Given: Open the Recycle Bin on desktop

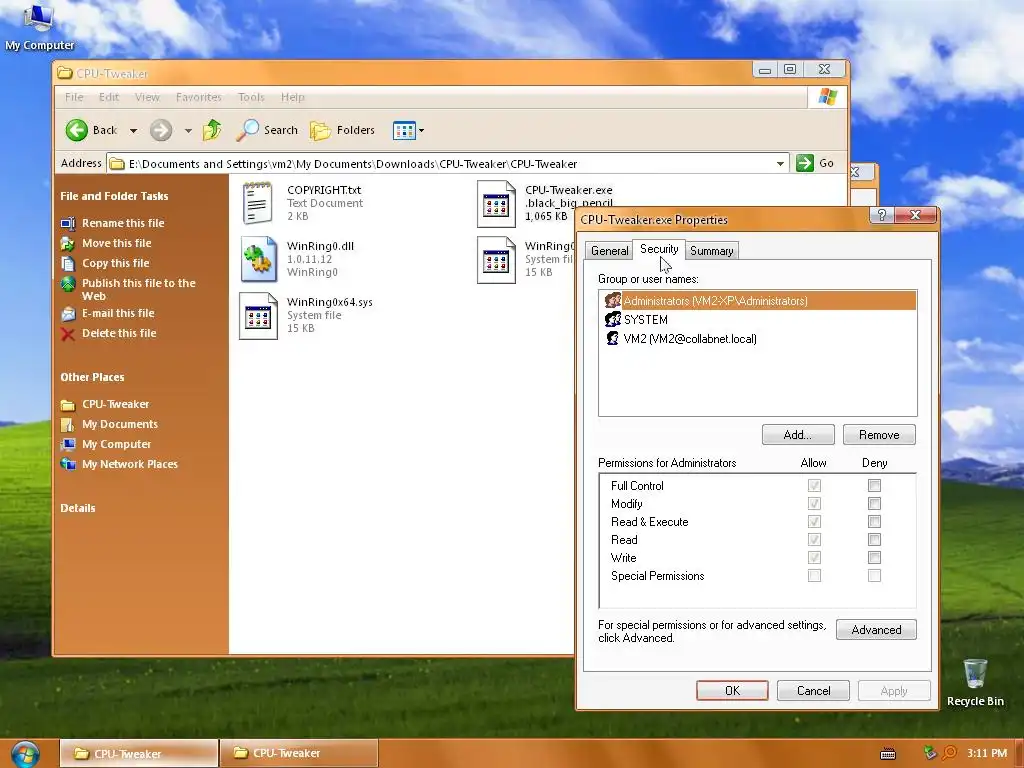Looking at the screenshot, I should click(x=975, y=682).
